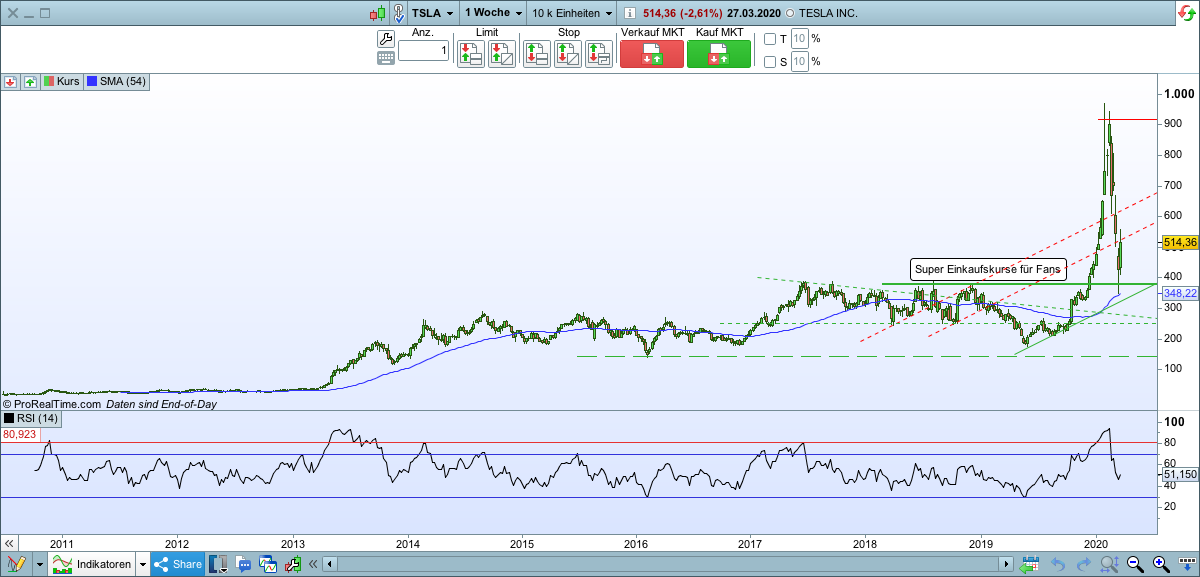Open the chart properties wrench icon
The height and width of the screenshot is (577, 1200).
pos(292,564)
